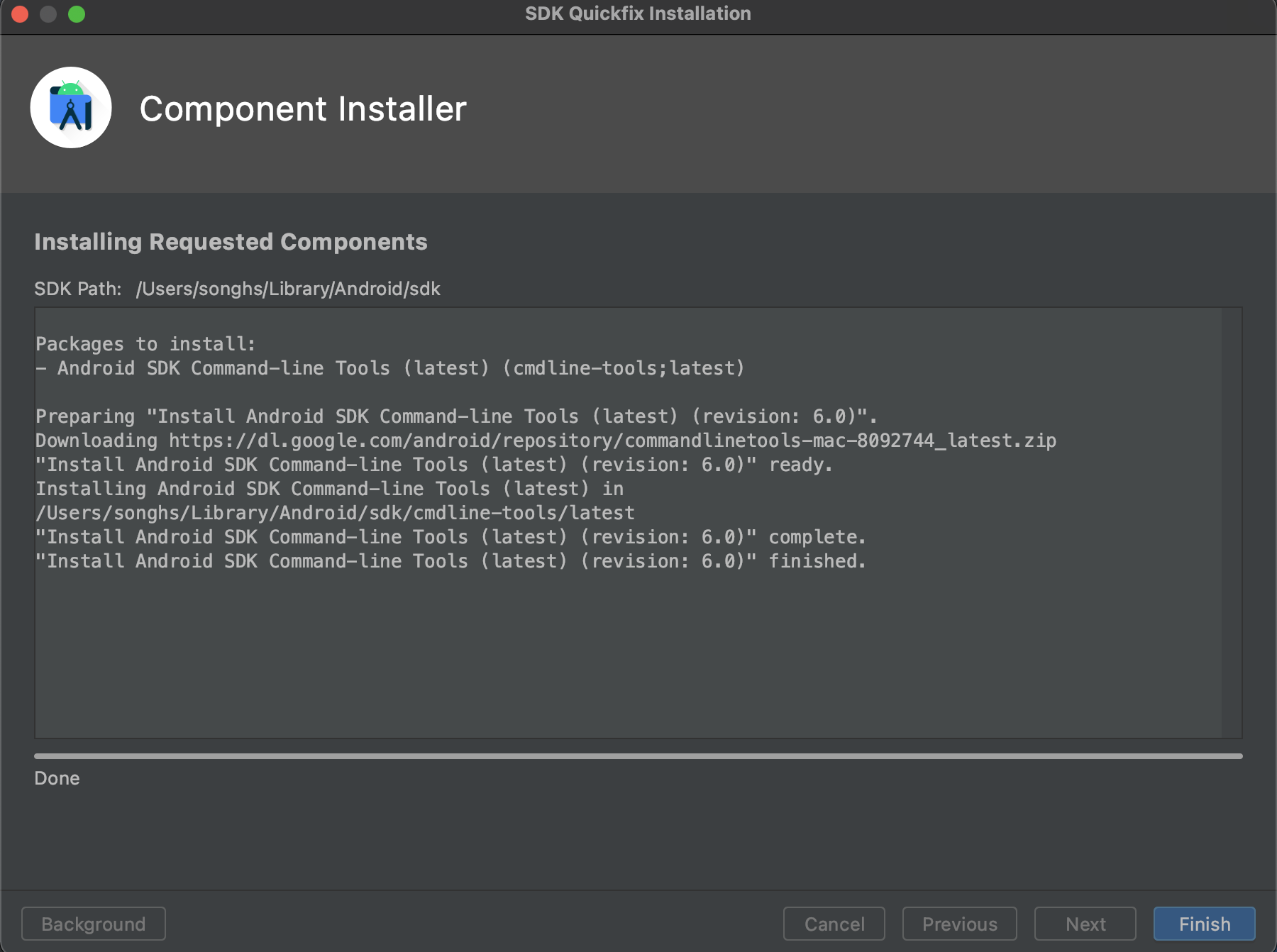The image size is (1277, 952).
Task: Close the SDK Quickfix Installation window
Action: point(20,14)
